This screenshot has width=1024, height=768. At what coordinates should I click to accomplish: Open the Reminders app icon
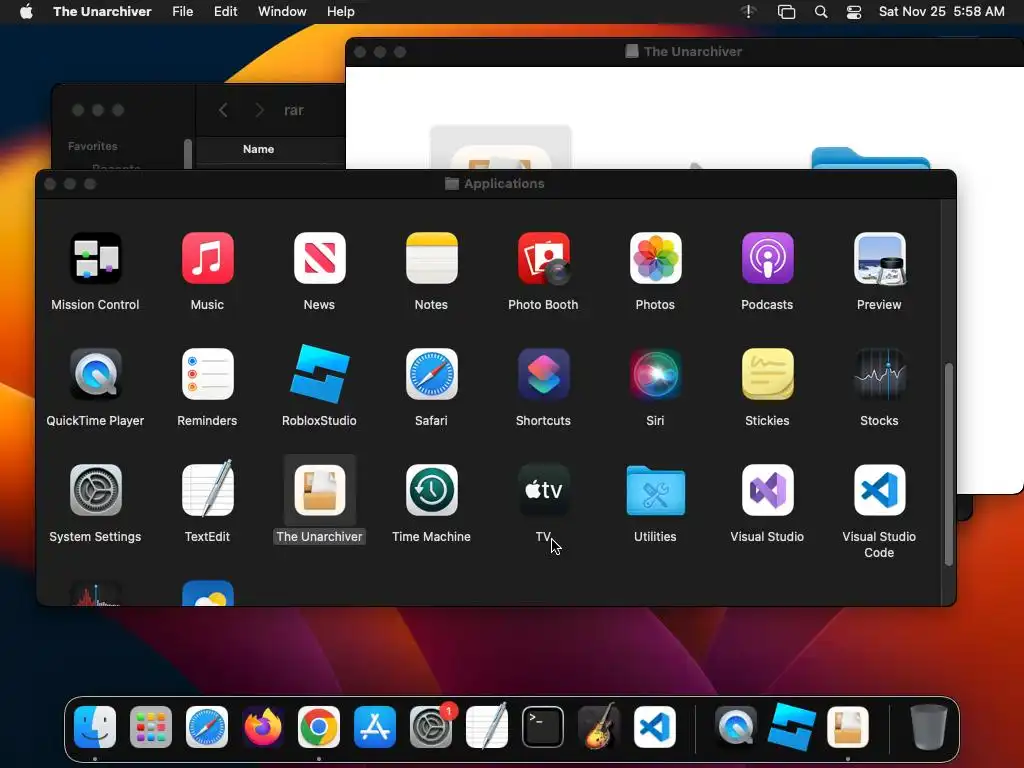tap(208, 374)
